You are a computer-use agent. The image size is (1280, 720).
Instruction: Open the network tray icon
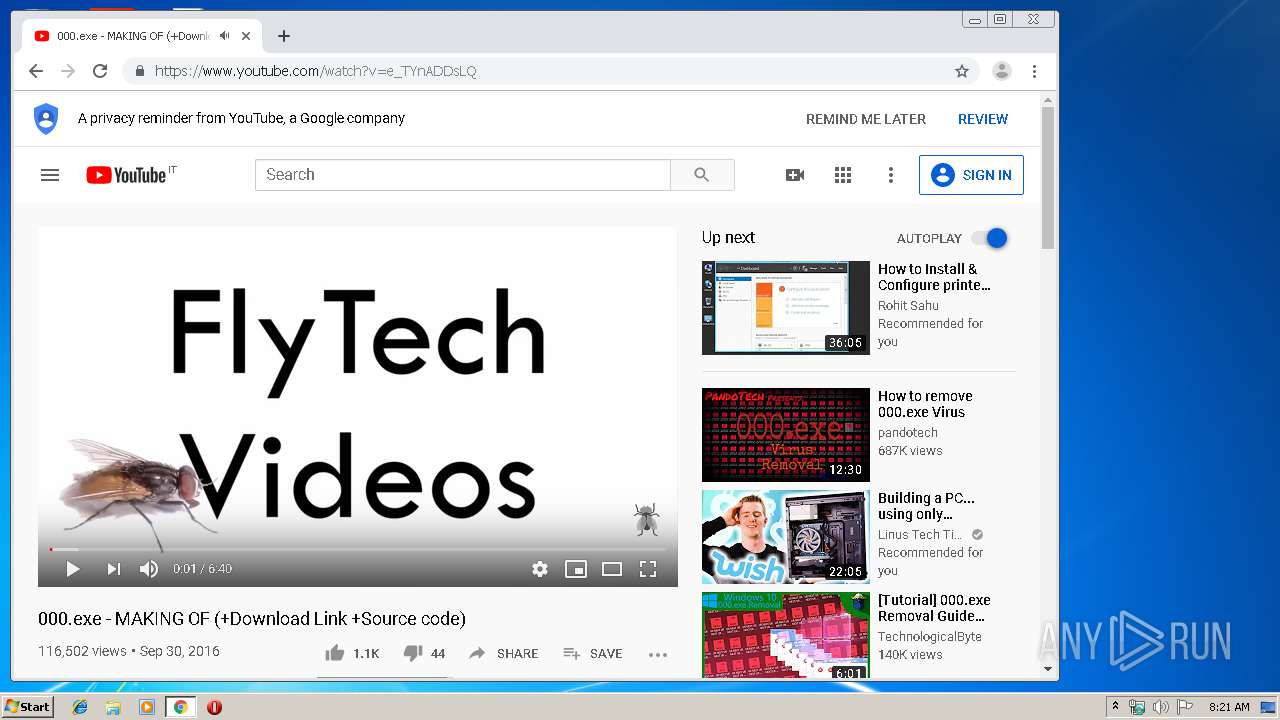pyautogui.click(x=1136, y=707)
